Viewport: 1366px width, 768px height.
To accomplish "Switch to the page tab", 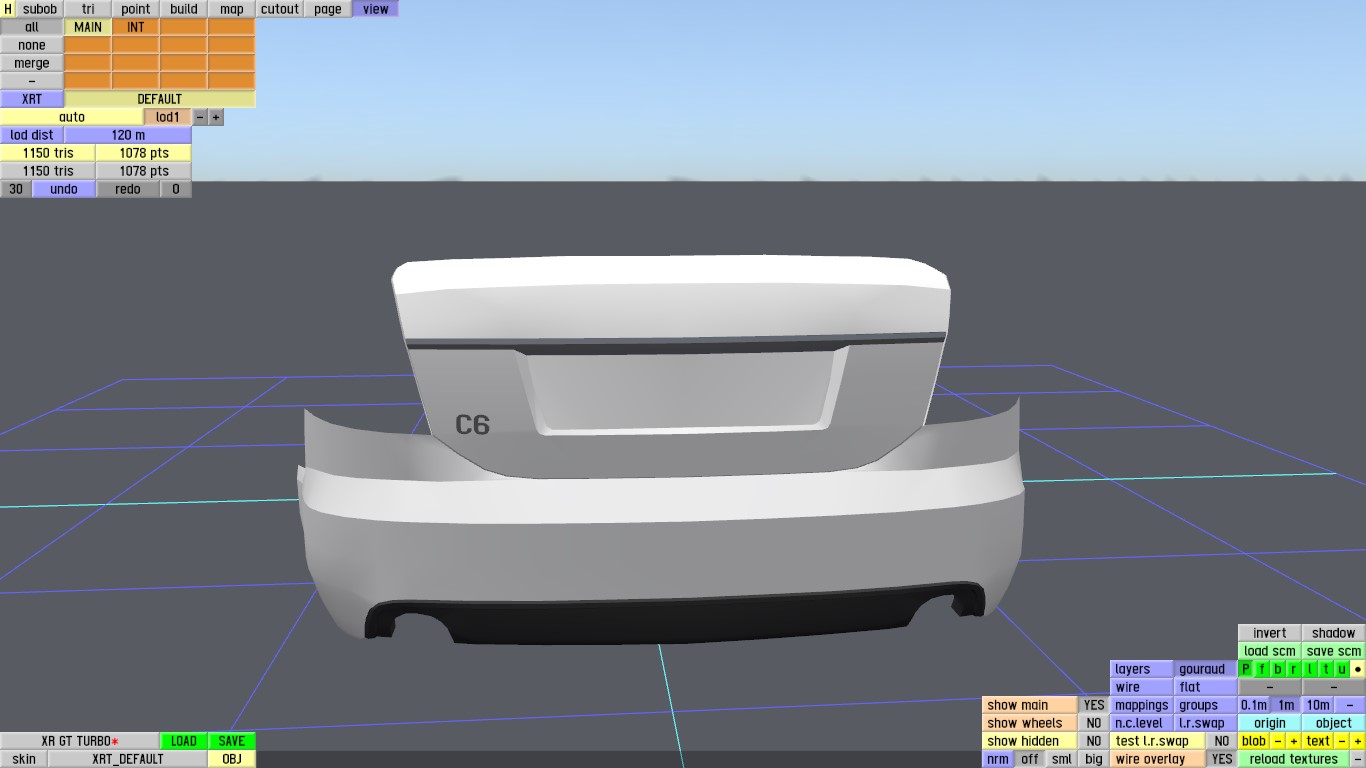I will (328, 9).
